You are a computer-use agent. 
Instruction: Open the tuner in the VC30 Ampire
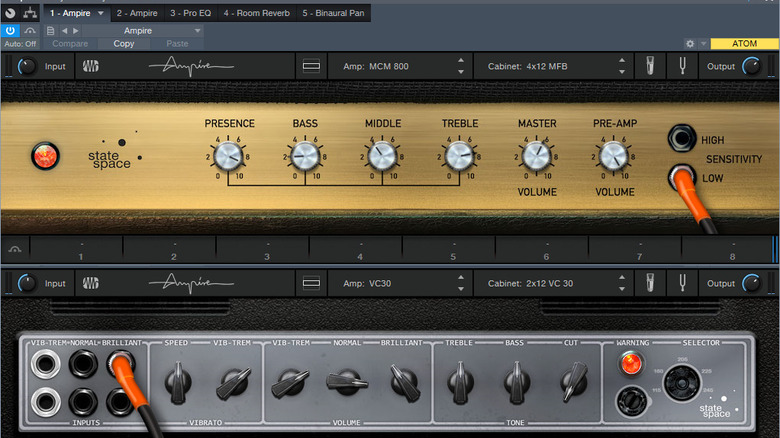pos(682,283)
